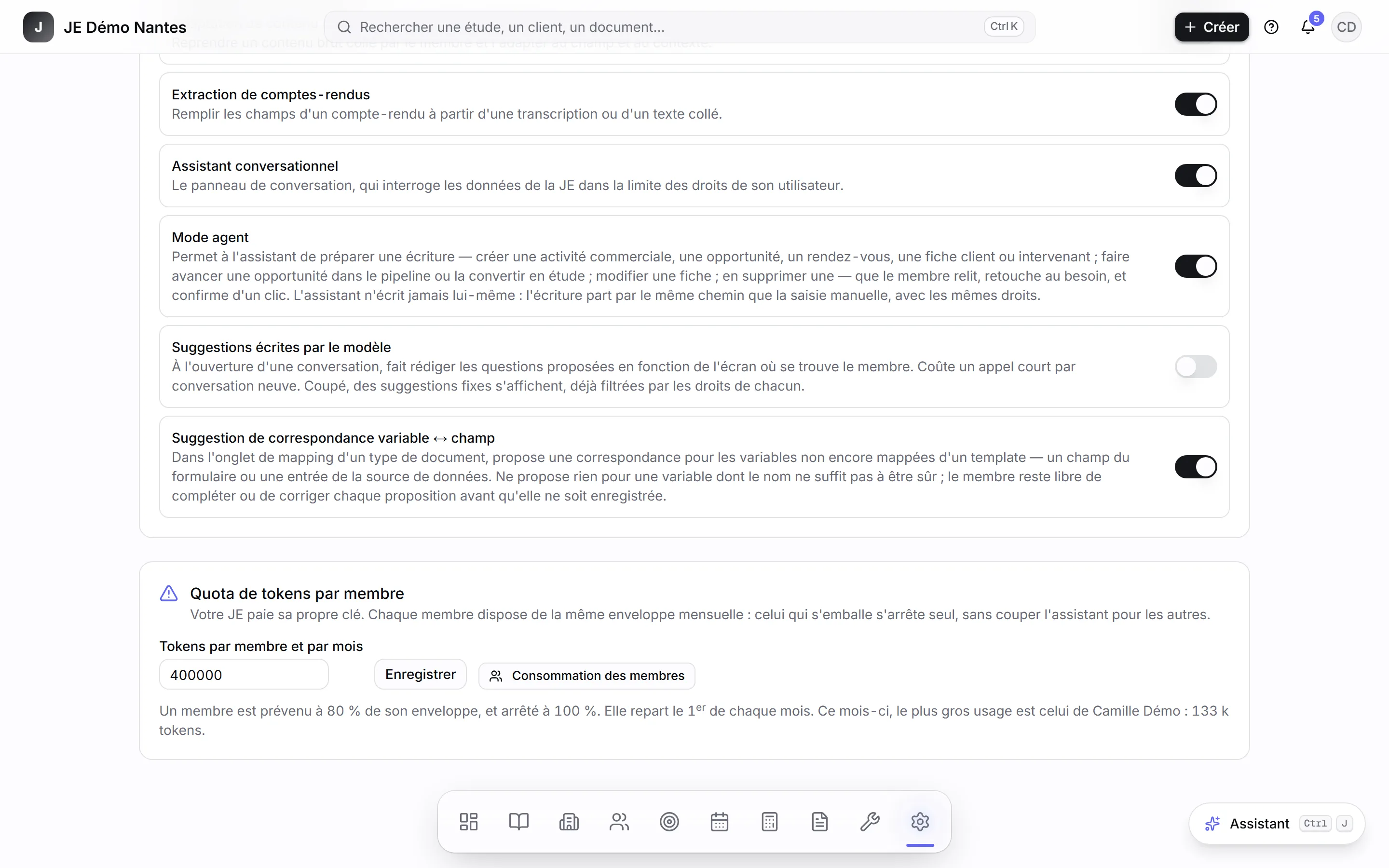The height and width of the screenshot is (868, 1389).
Task: Open the Assistant panel button
Action: (x=1277, y=824)
